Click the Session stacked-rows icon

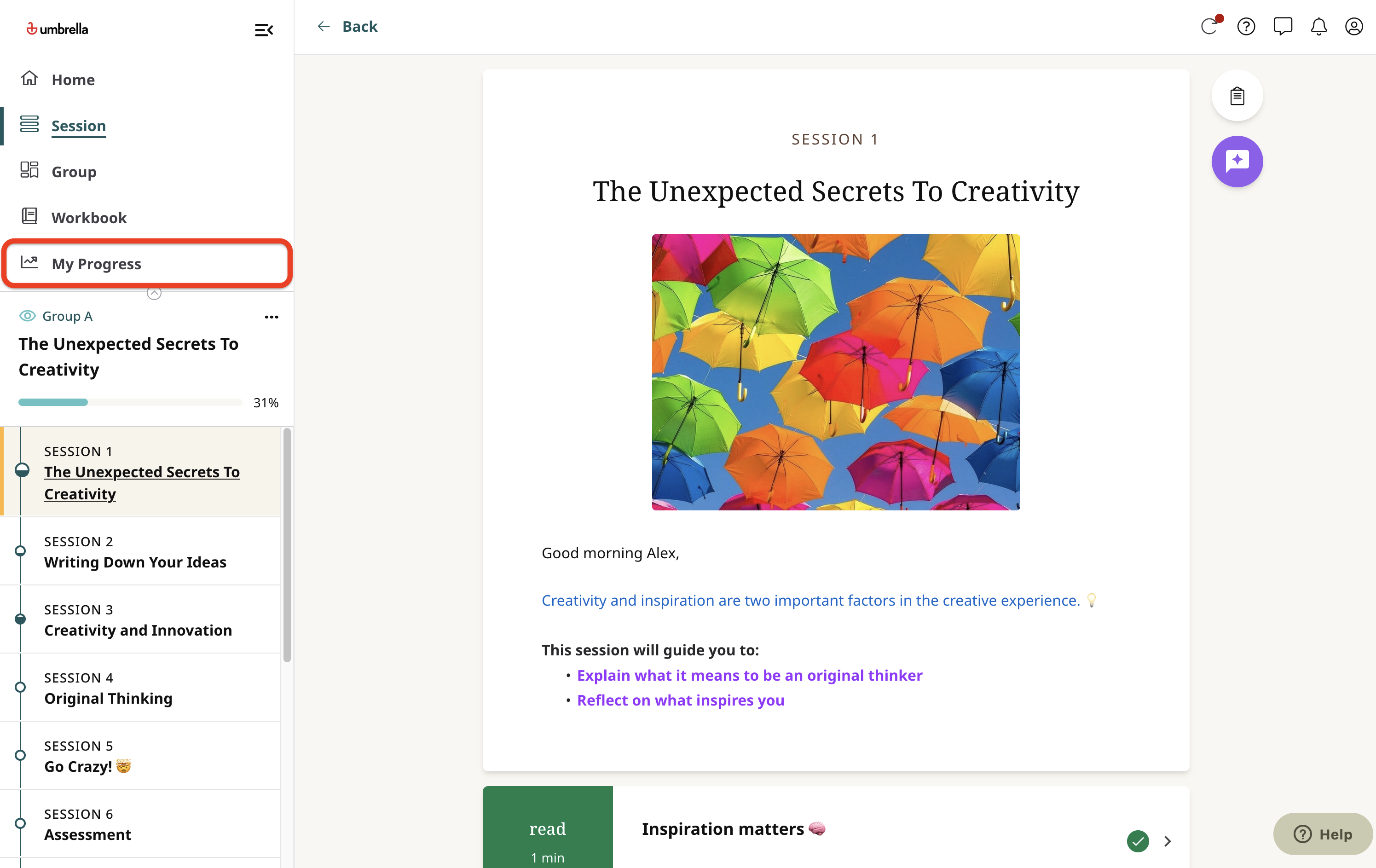(x=29, y=124)
